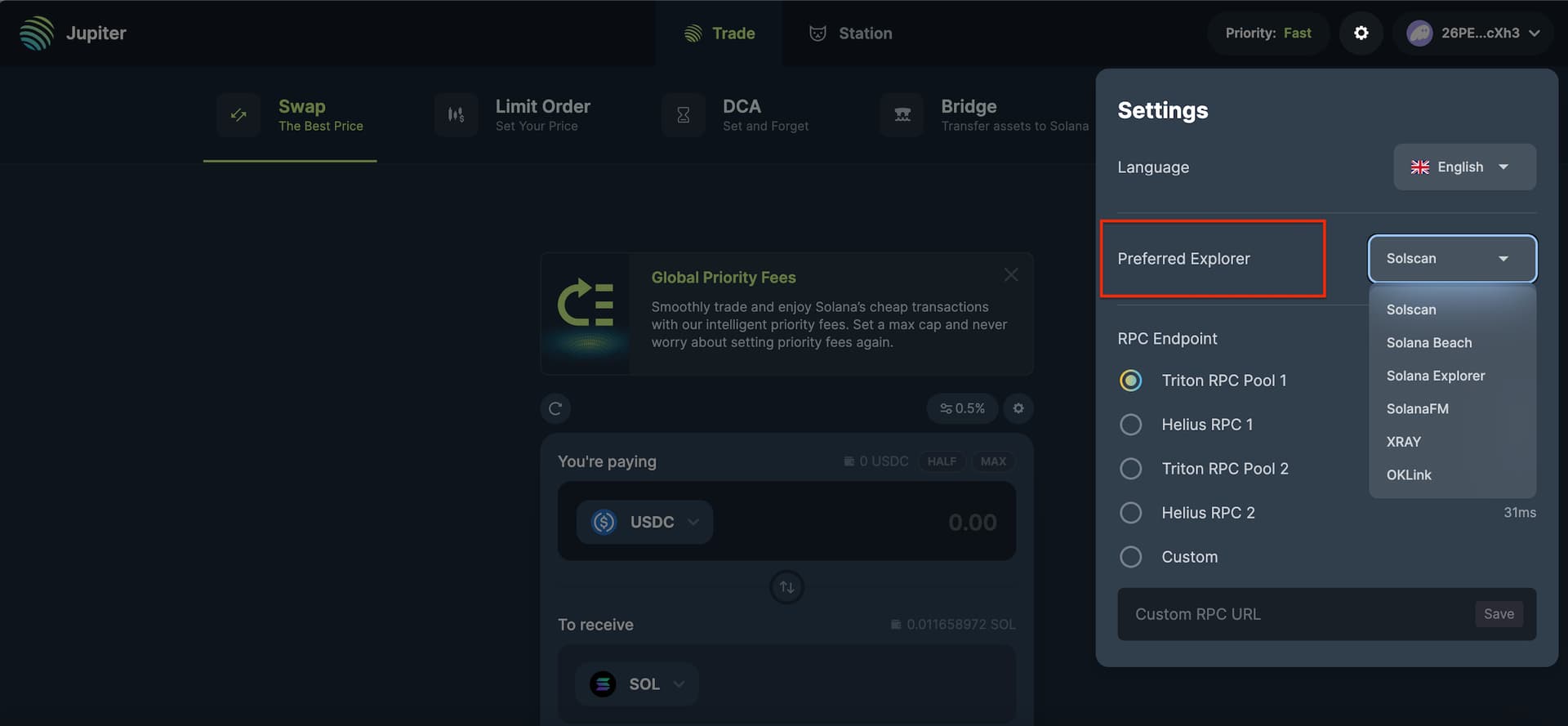Click the Limit Order candlestick icon
1568x726 pixels.
pyautogui.click(x=456, y=115)
